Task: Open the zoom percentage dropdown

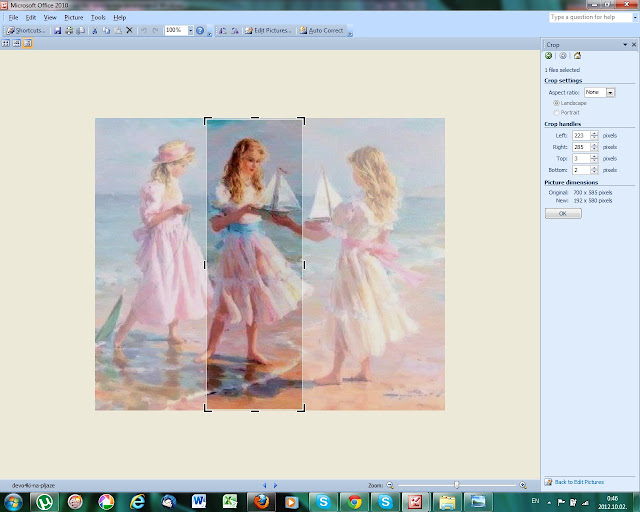Action: [x=189, y=31]
